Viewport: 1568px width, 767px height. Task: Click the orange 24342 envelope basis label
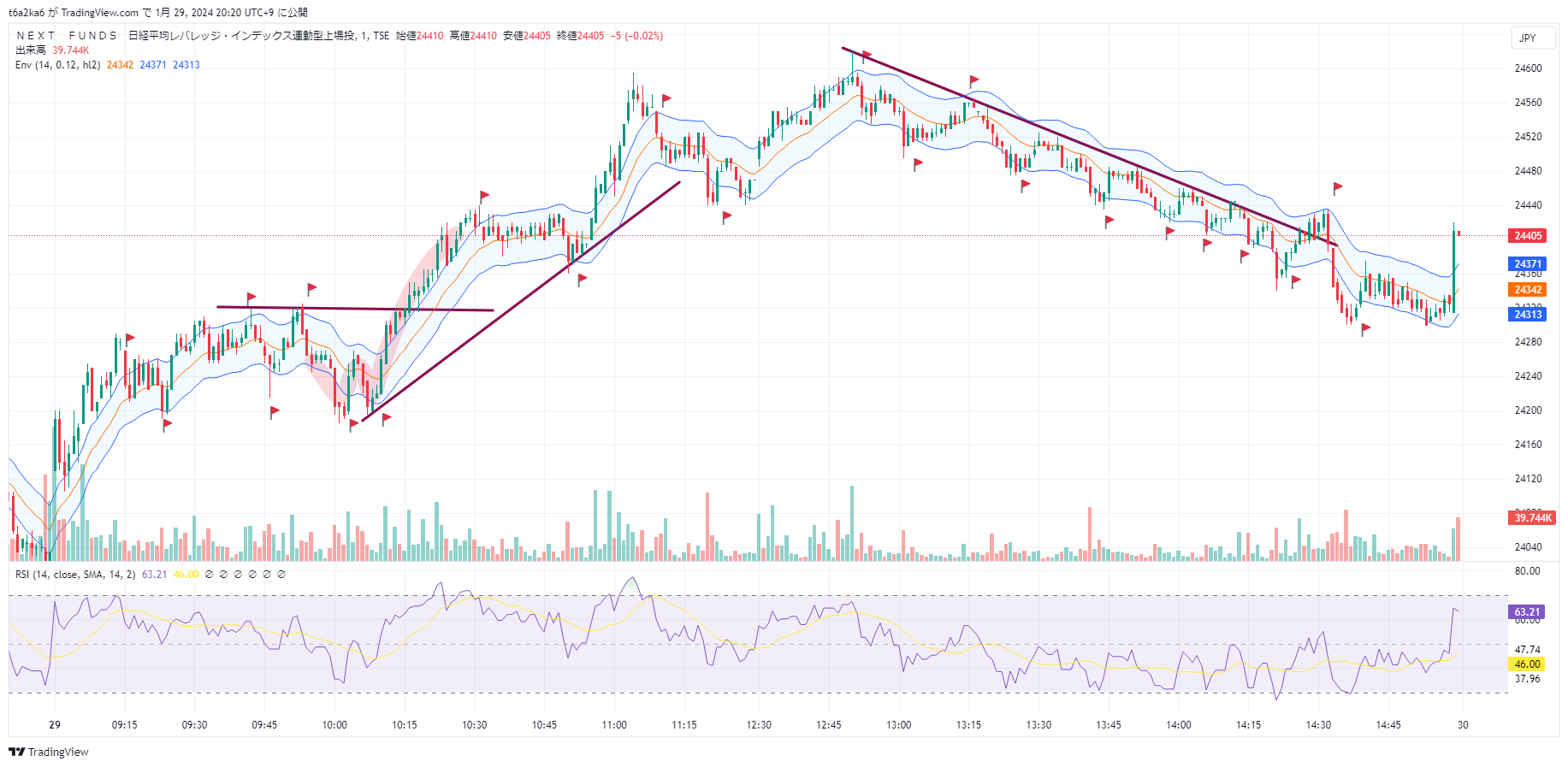(x=1528, y=290)
